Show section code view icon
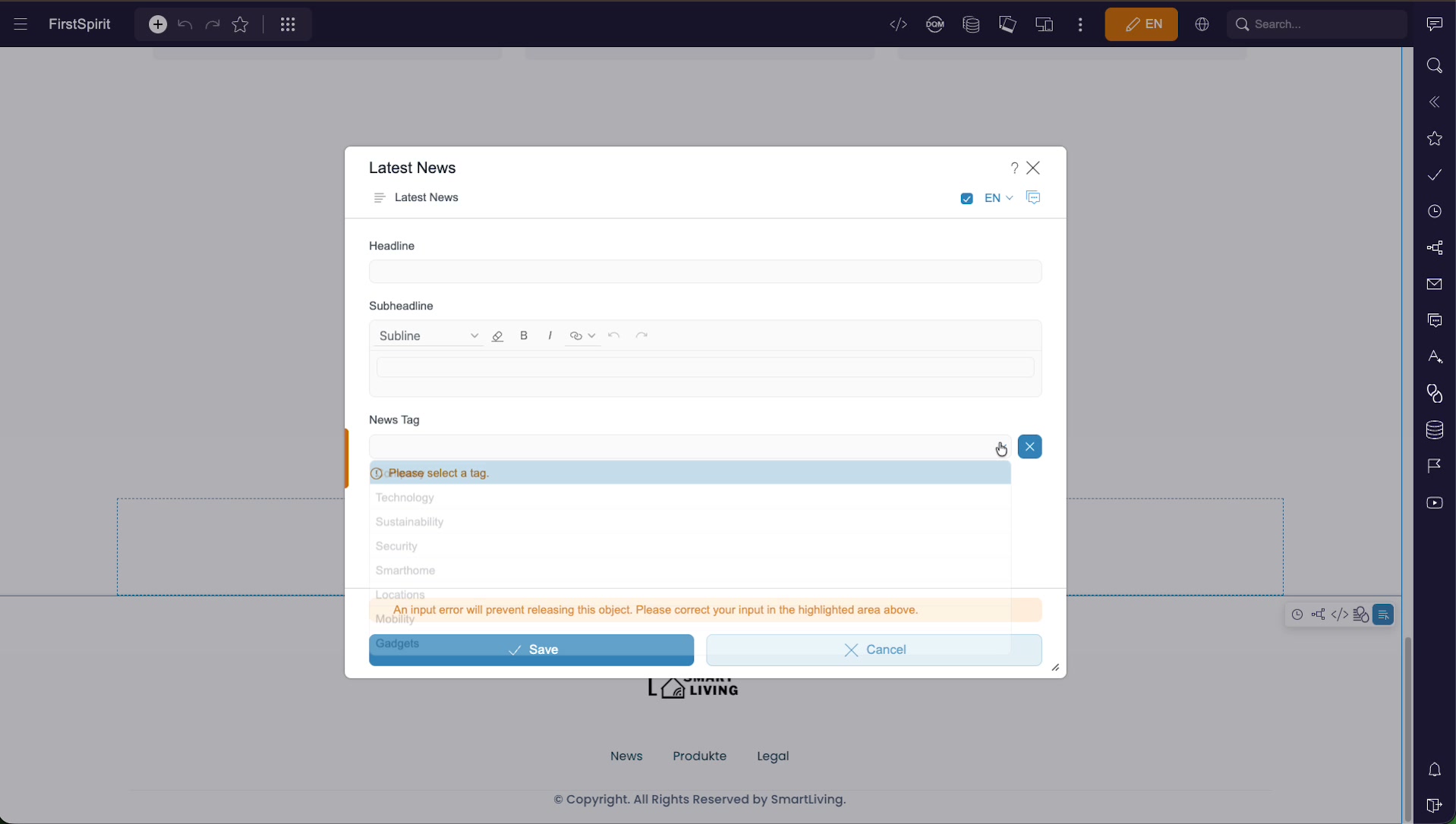1456x824 pixels. pyautogui.click(x=1340, y=615)
